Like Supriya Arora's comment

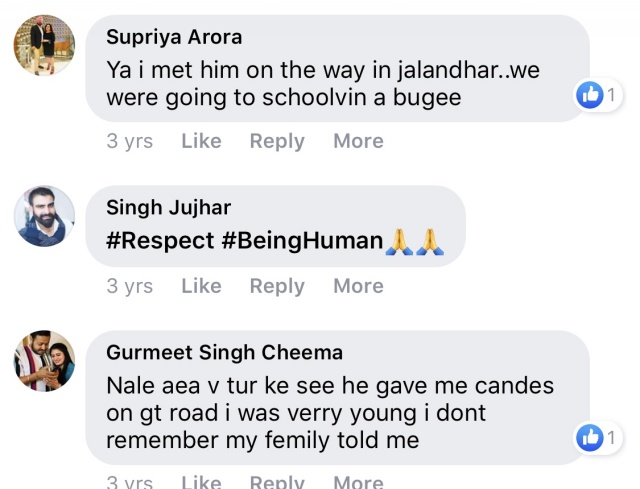(202, 141)
